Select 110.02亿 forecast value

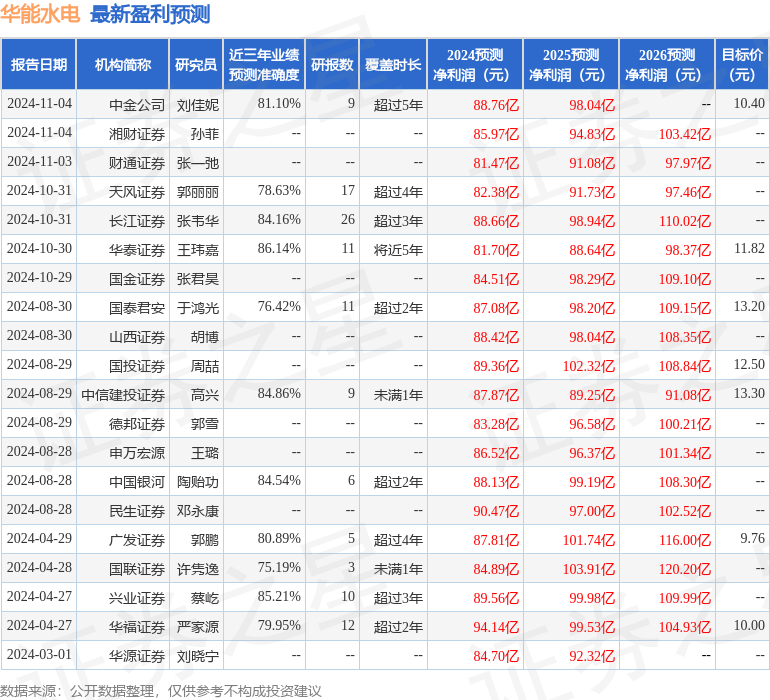(x=685, y=221)
